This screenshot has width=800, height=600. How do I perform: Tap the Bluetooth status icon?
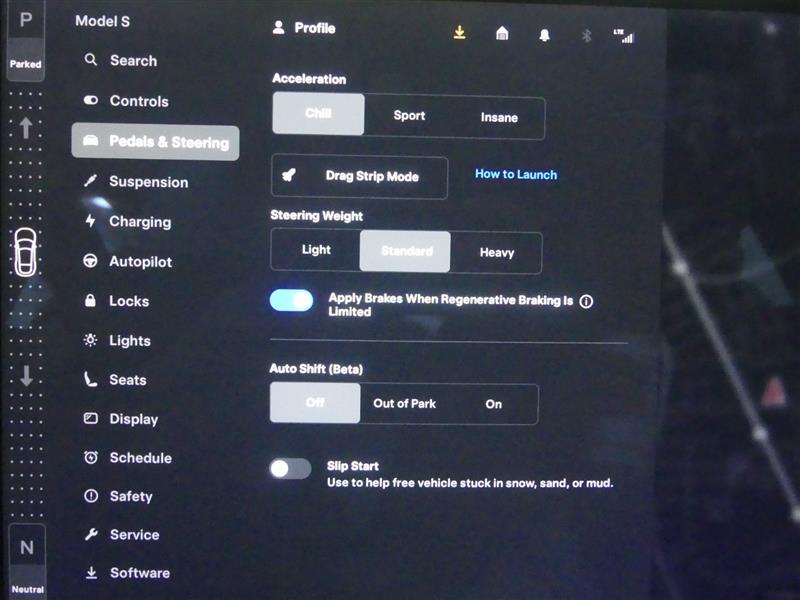(x=586, y=35)
